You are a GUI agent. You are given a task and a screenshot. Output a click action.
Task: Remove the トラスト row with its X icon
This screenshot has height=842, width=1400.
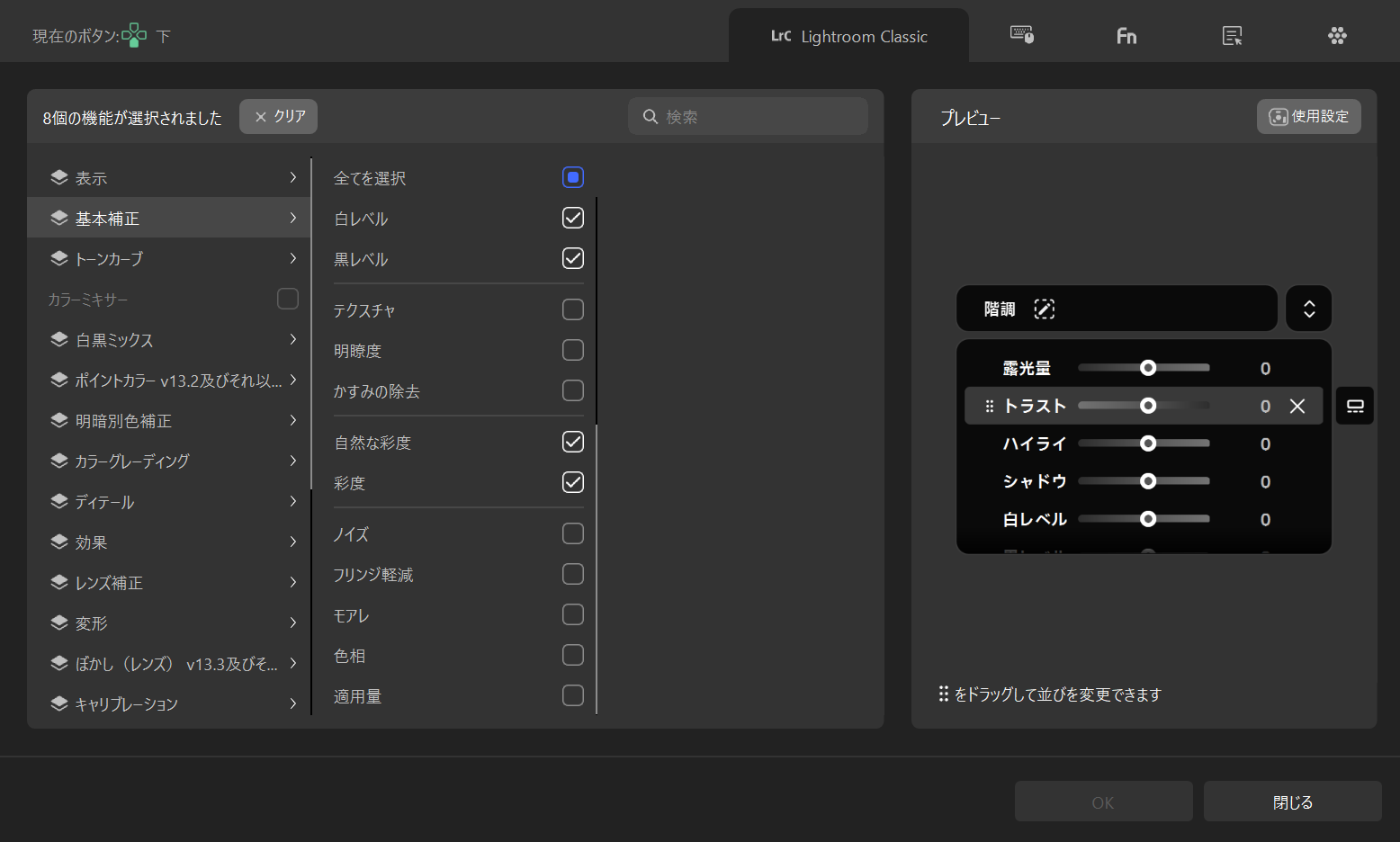click(x=1297, y=406)
